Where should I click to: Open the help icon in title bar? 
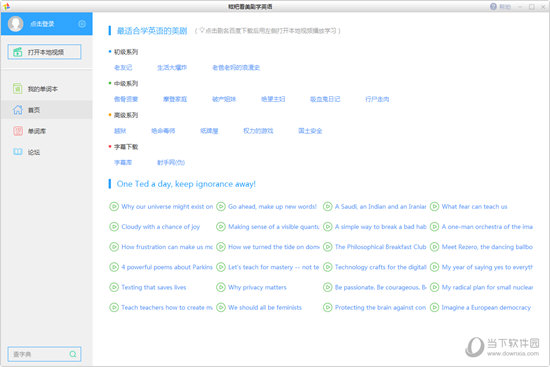pos(493,6)
